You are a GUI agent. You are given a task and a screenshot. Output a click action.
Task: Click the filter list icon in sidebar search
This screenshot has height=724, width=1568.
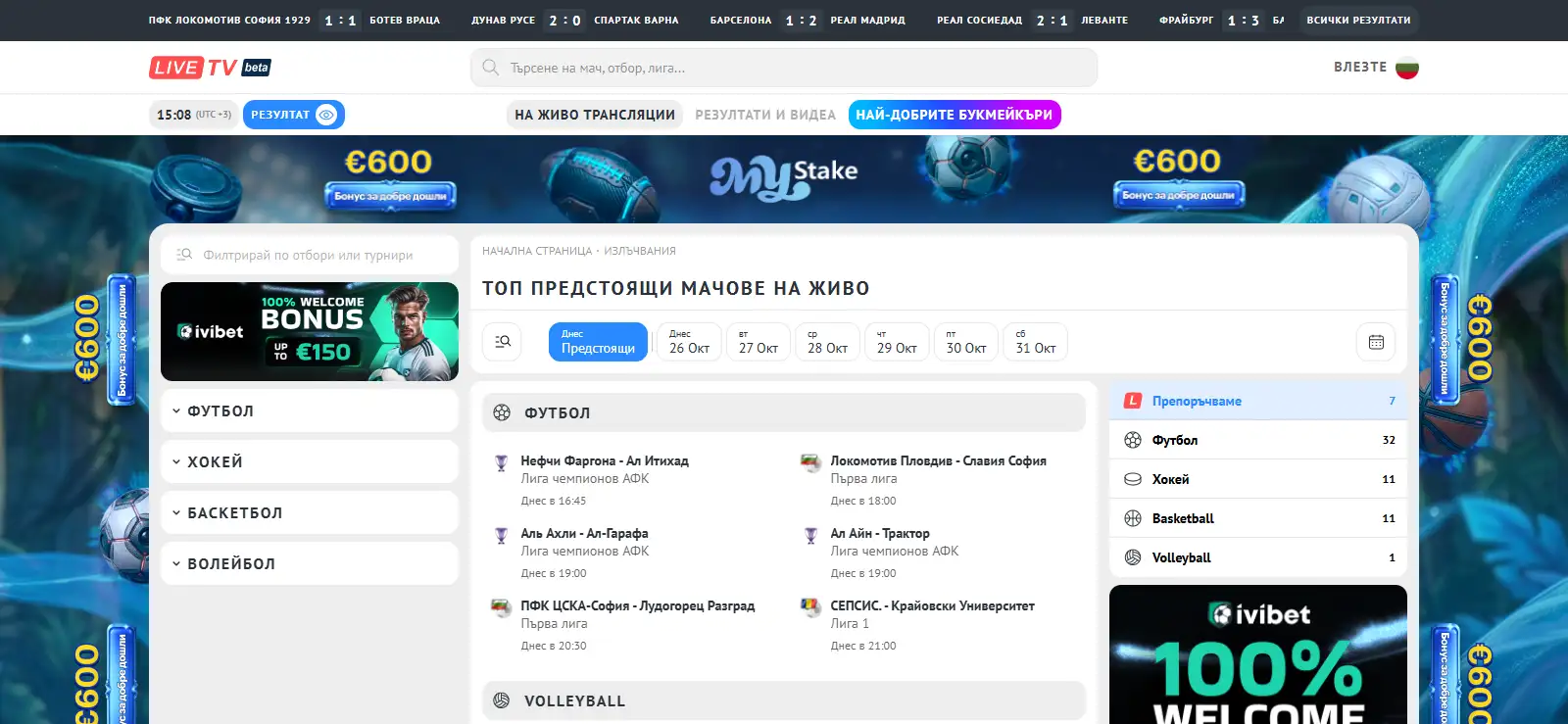183,255
